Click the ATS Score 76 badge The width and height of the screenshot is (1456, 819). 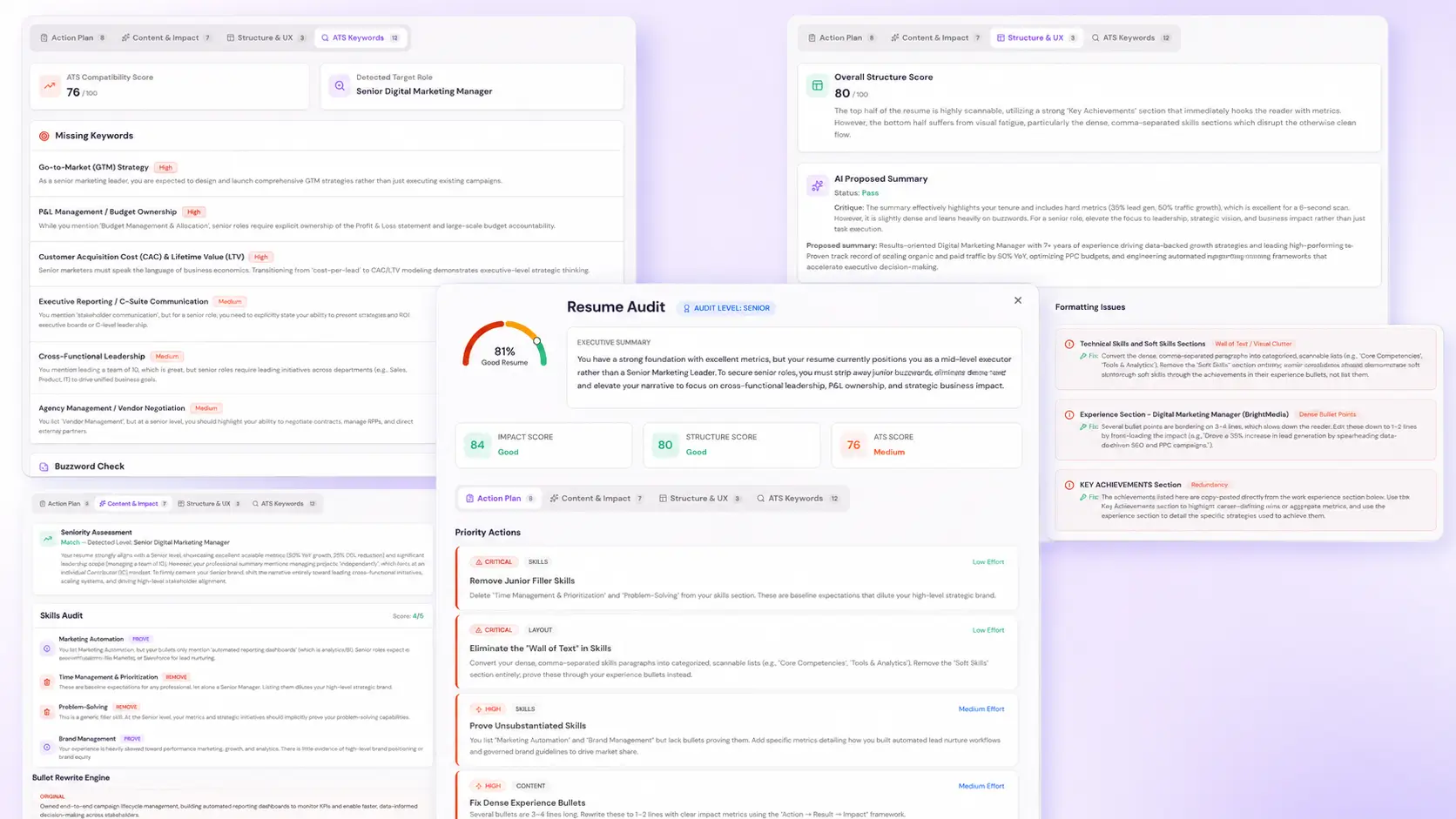click(x=853, y=445)
